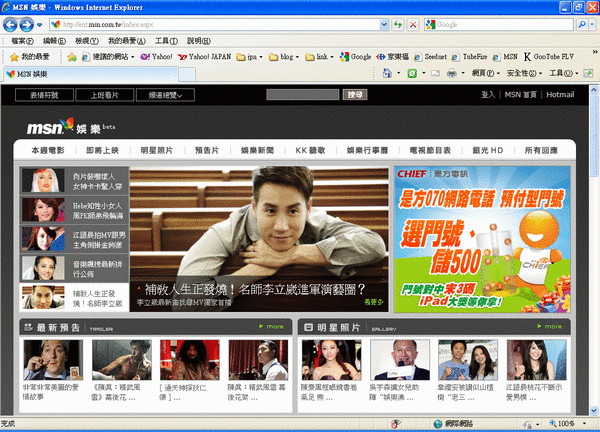
Task: Click the red X Stop icon
Action: pos(413,24)
